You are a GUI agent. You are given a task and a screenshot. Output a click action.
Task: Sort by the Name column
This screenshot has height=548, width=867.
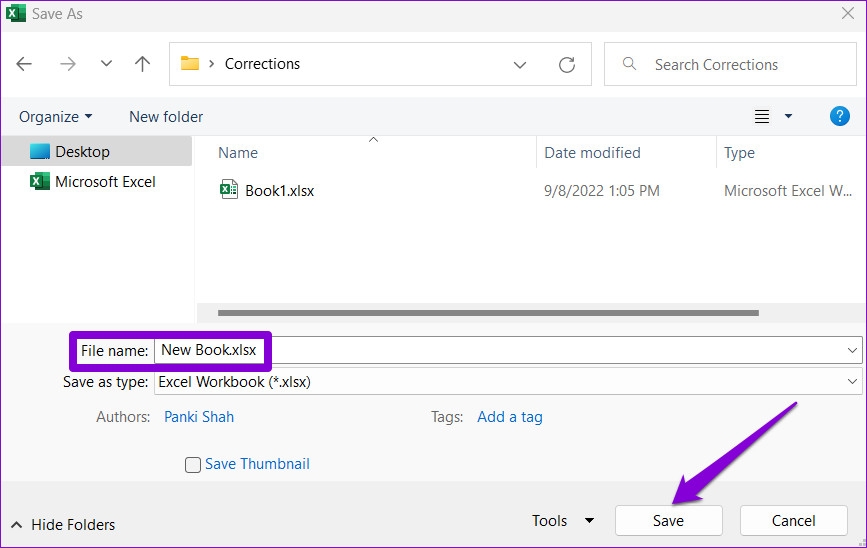238,153
